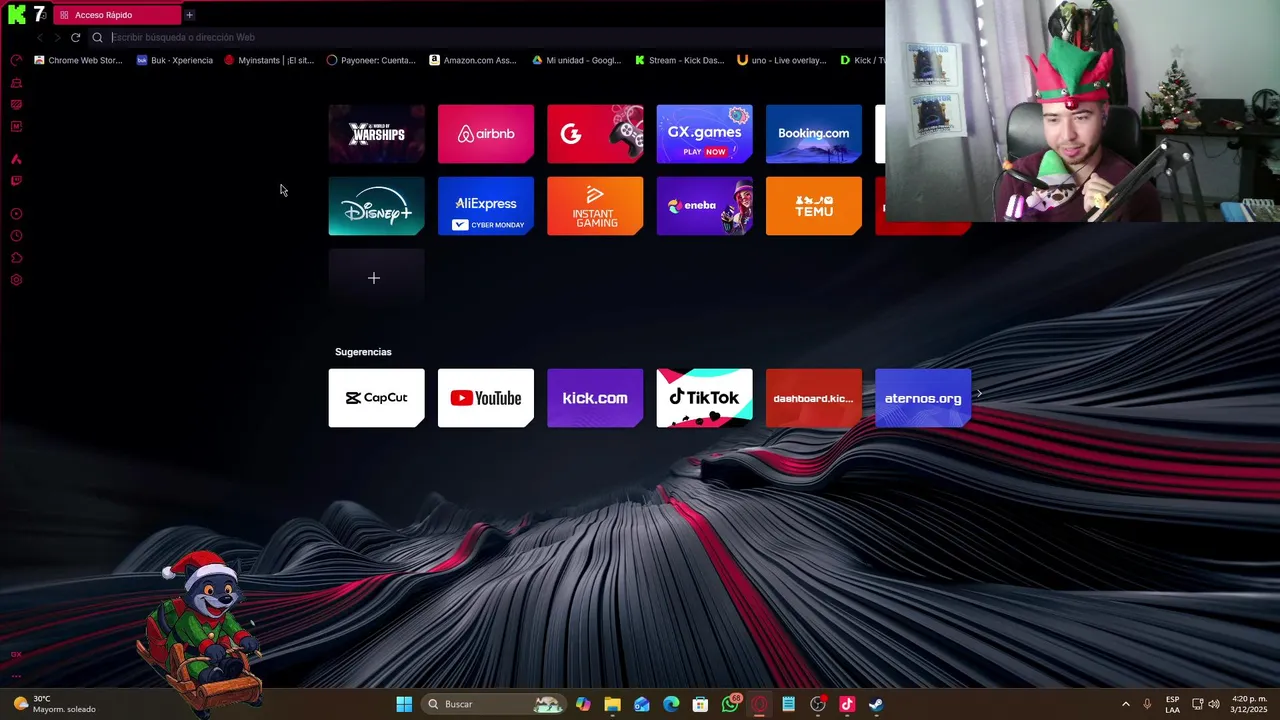Open Microsoft Edge from the taskbar
The width and height of the screenshot is (1280, 720).
click(x=671, y=704)
